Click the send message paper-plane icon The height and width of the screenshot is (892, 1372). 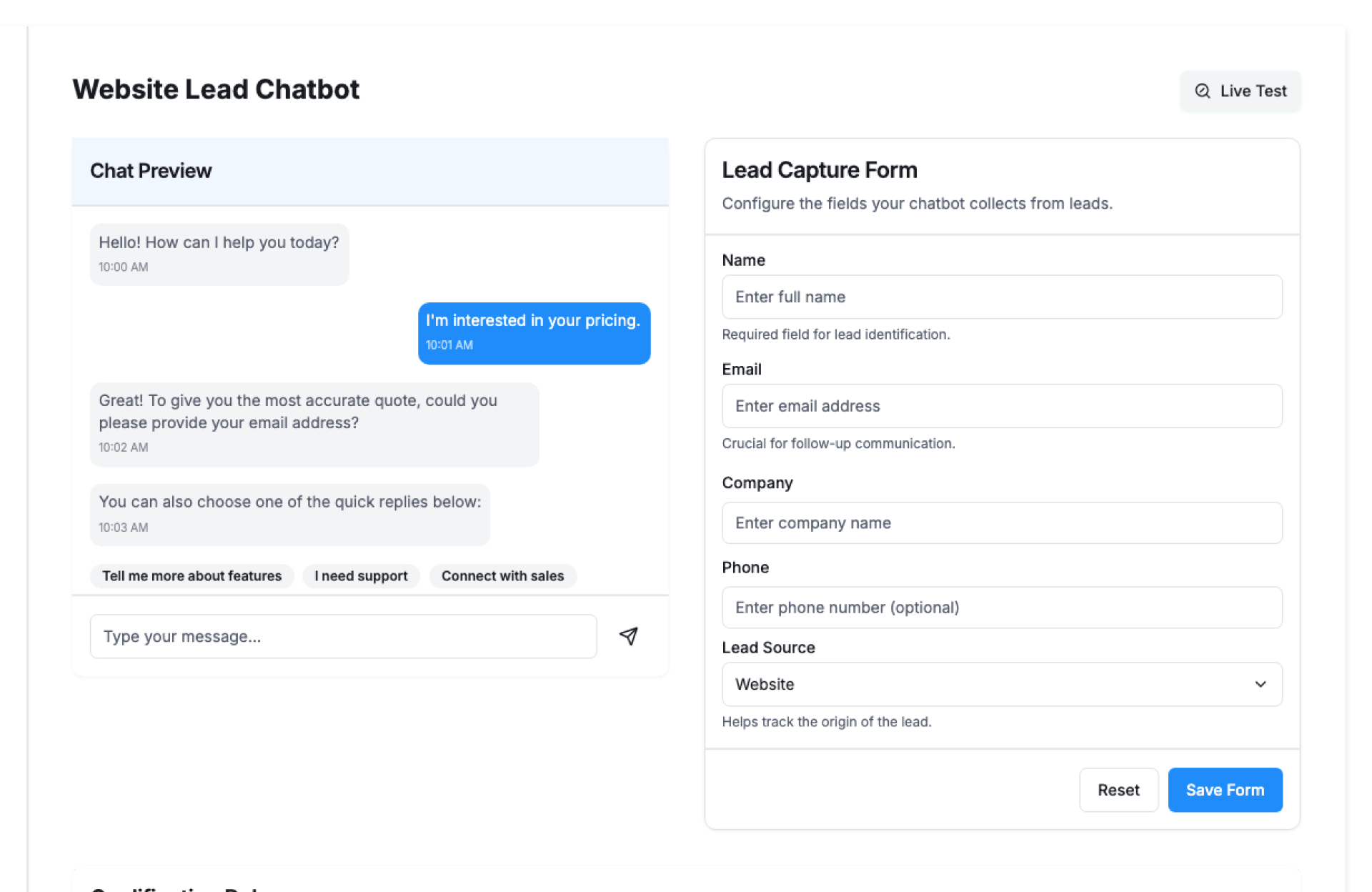coord(628,636)
